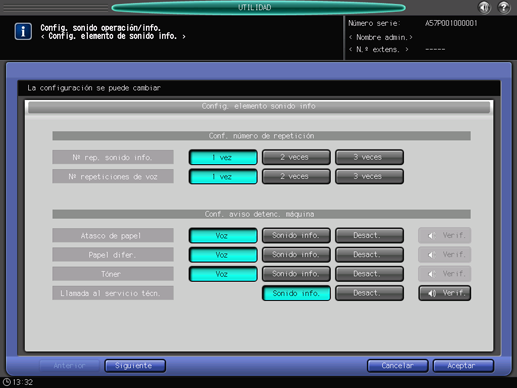Go to the Siguiente page
This screenshot has width=517, height=388.
(135, 366)
